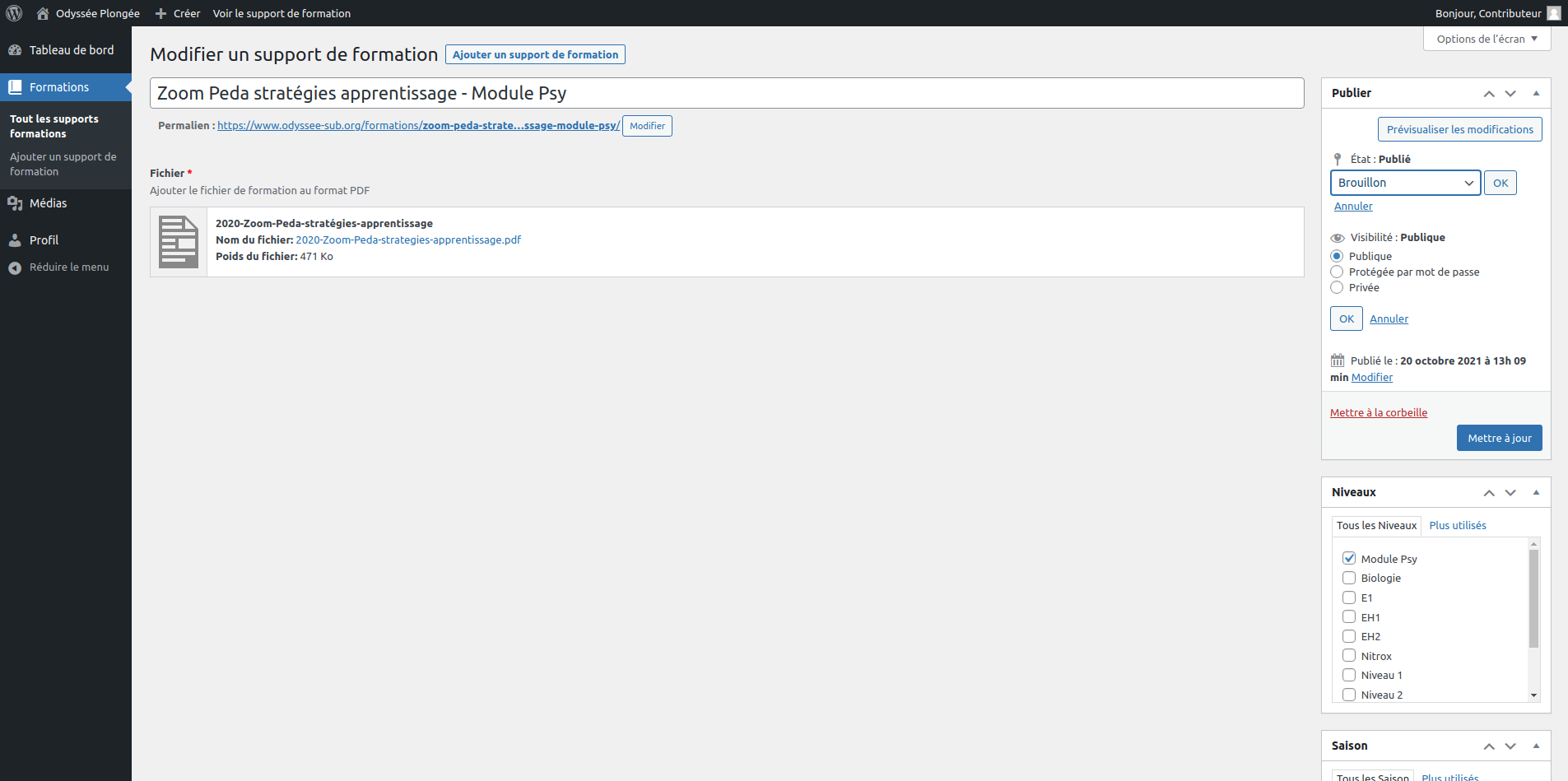Click the WordPress logo icon
The height and width of the screenshot is (781, 1568).
click(14, 13)
